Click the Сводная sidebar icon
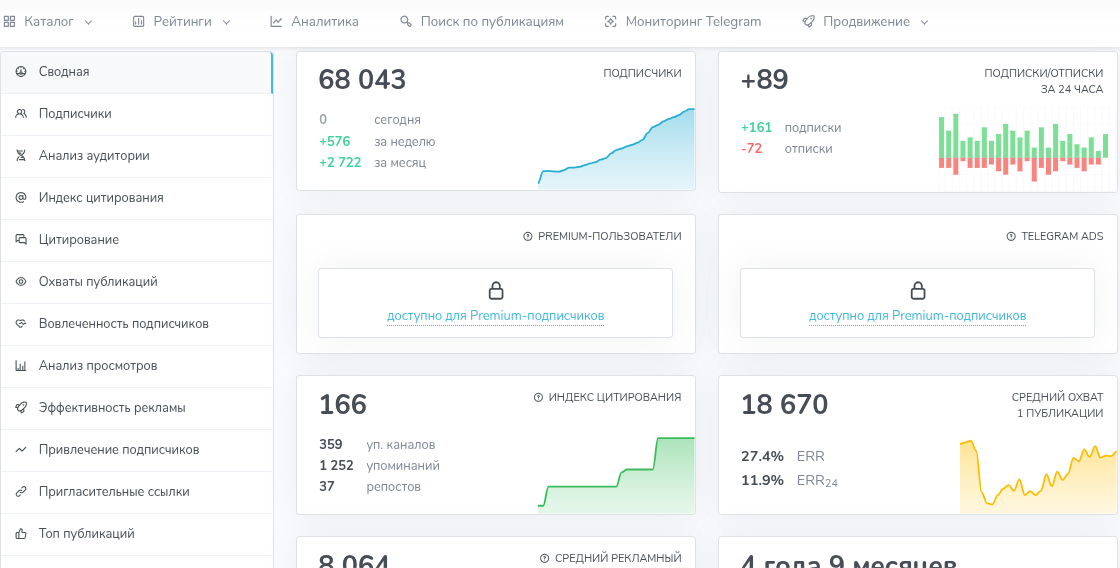This screenshot has width=1120, height=568. [x=20, y=72]
